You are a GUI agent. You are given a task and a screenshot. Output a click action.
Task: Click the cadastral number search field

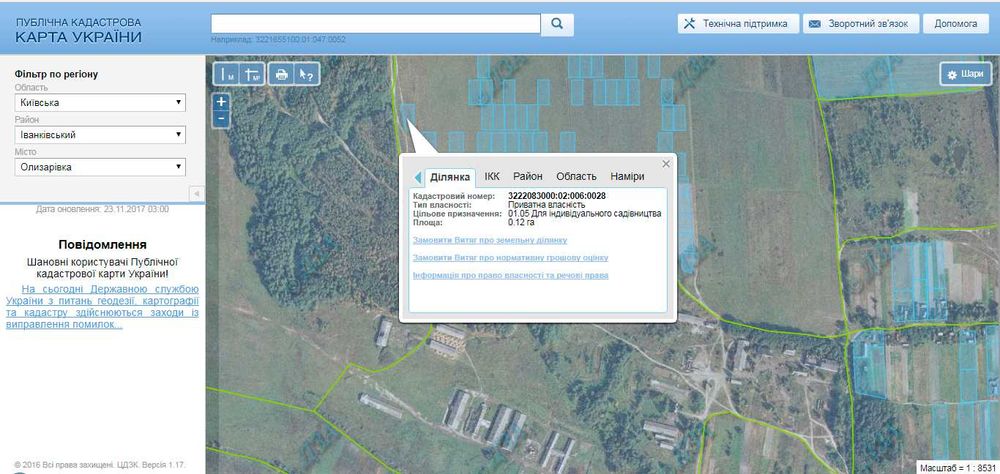[376, 24]
